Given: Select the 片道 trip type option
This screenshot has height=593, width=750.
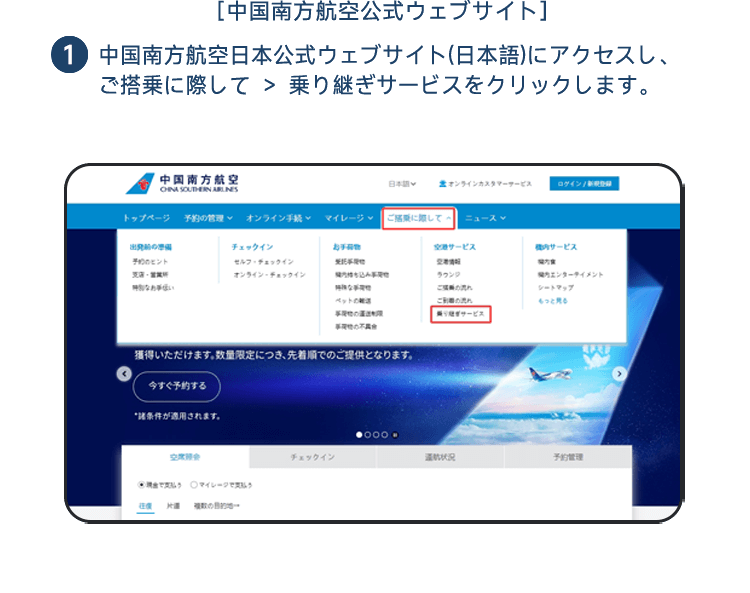Looking at the screenshot, I should coord(173,506).
